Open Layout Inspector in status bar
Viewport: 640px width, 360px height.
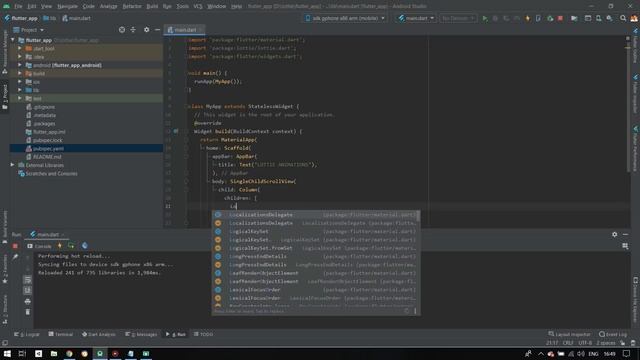(x=570, y=334)
